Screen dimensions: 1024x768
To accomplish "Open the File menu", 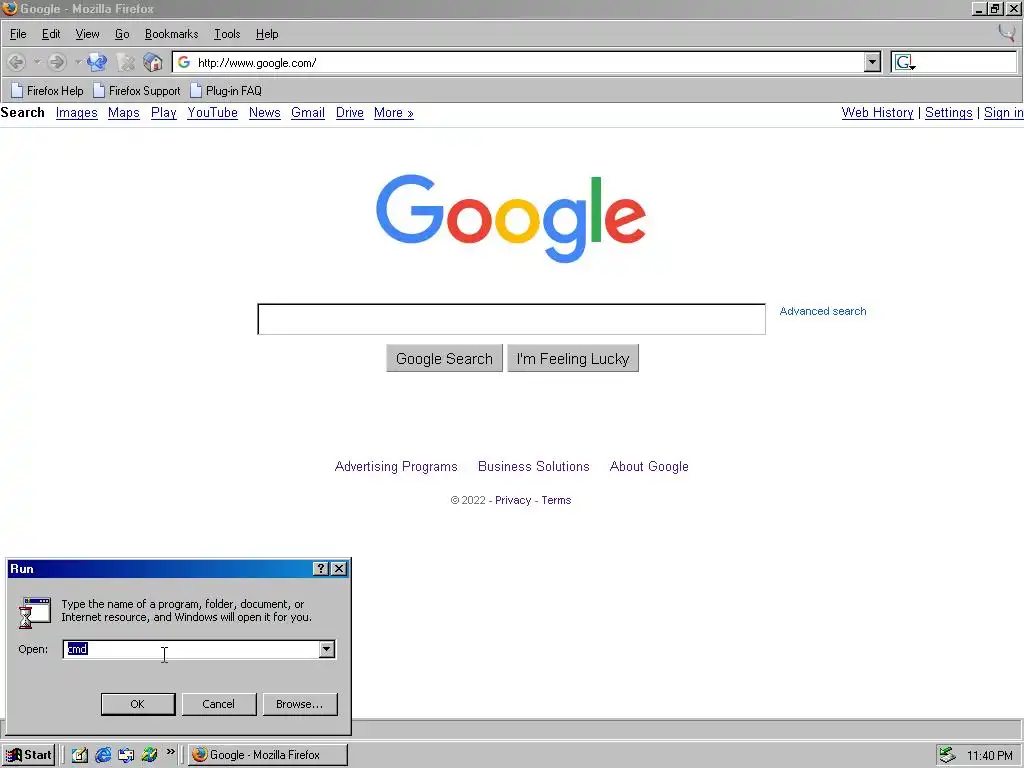I will pyautogui.click(x=18, y=34).
